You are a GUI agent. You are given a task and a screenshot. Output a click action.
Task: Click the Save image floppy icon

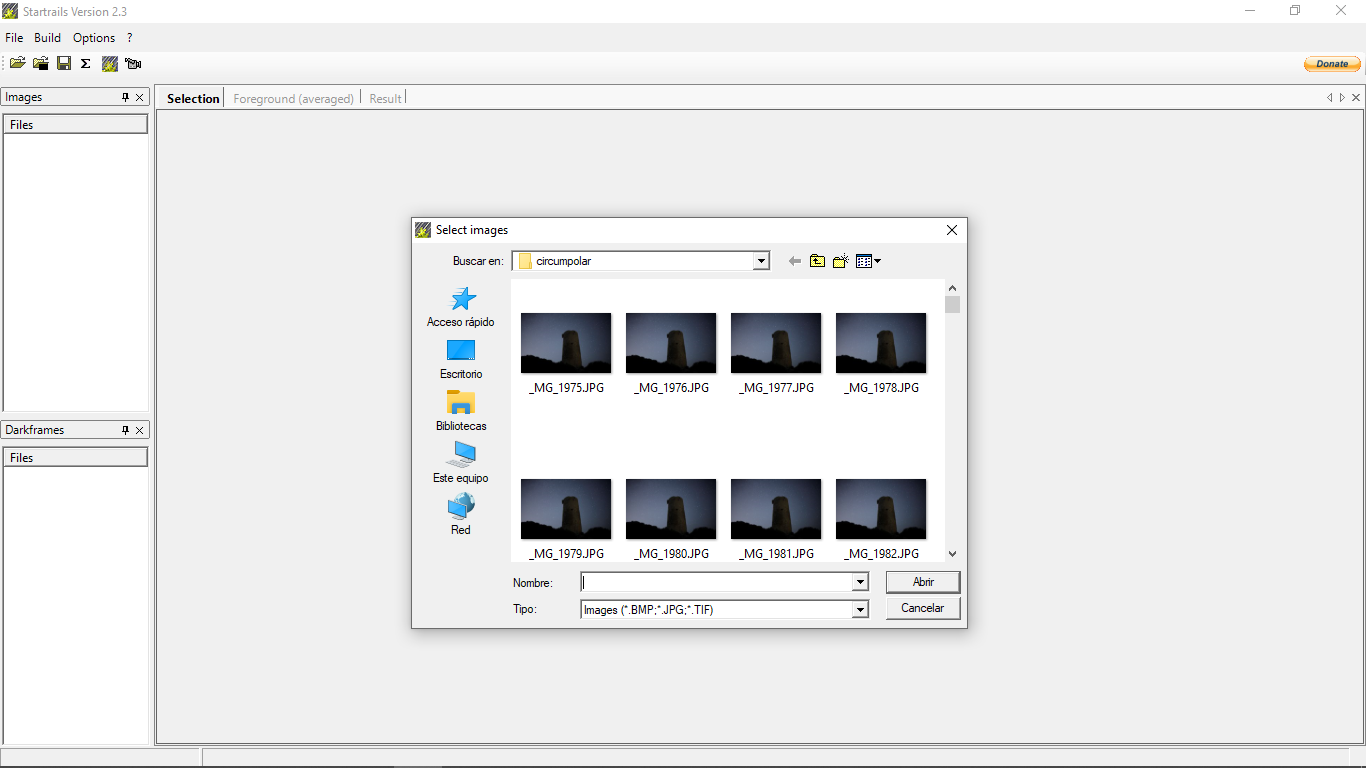(64, 63)
